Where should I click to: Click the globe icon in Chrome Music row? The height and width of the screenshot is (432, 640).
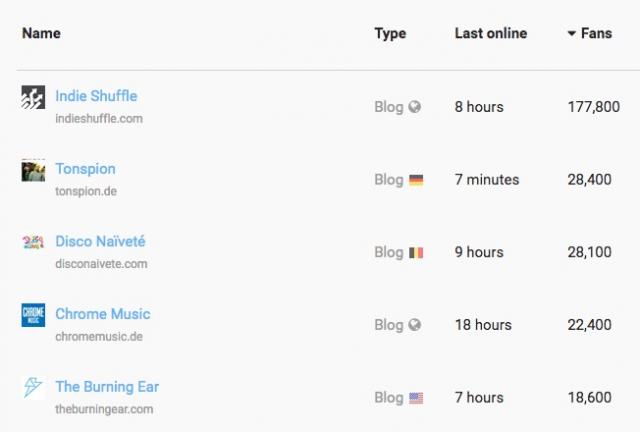click(x=415, y=325)
